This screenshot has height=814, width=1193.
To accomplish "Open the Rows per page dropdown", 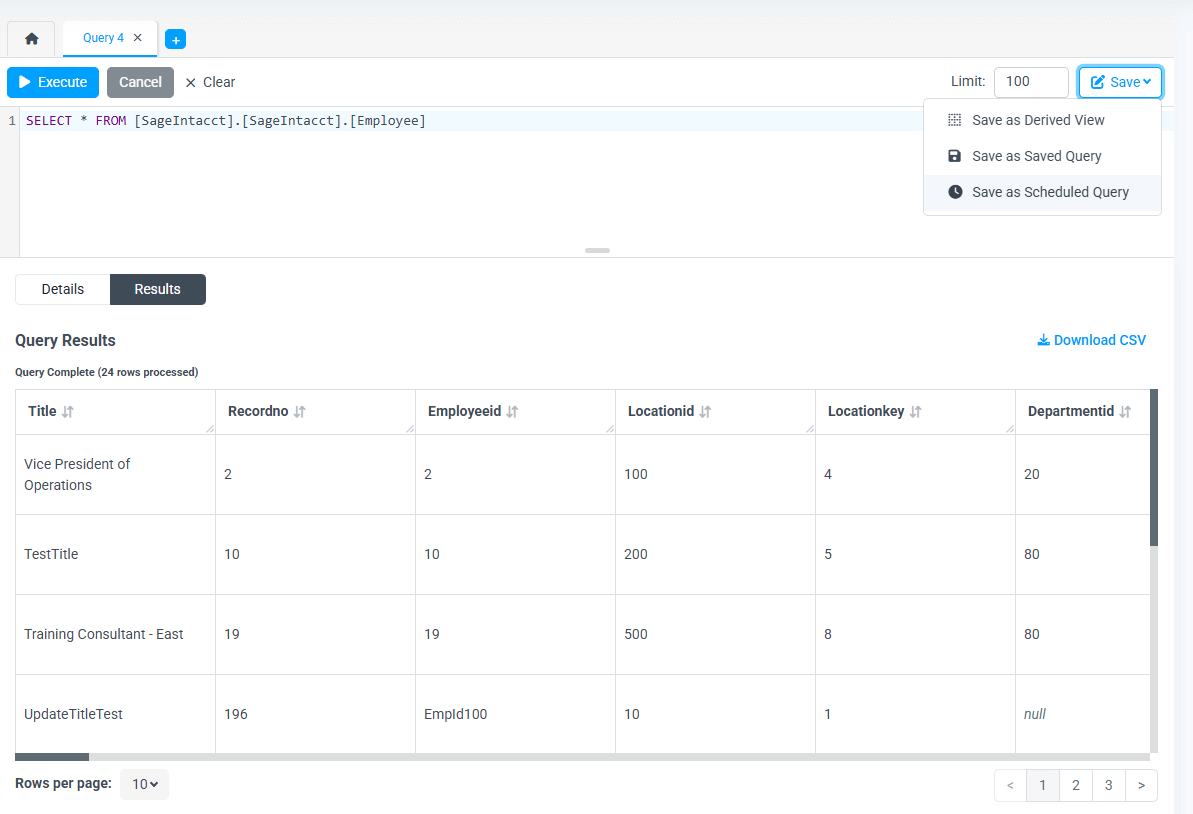I will click(144, 784).
